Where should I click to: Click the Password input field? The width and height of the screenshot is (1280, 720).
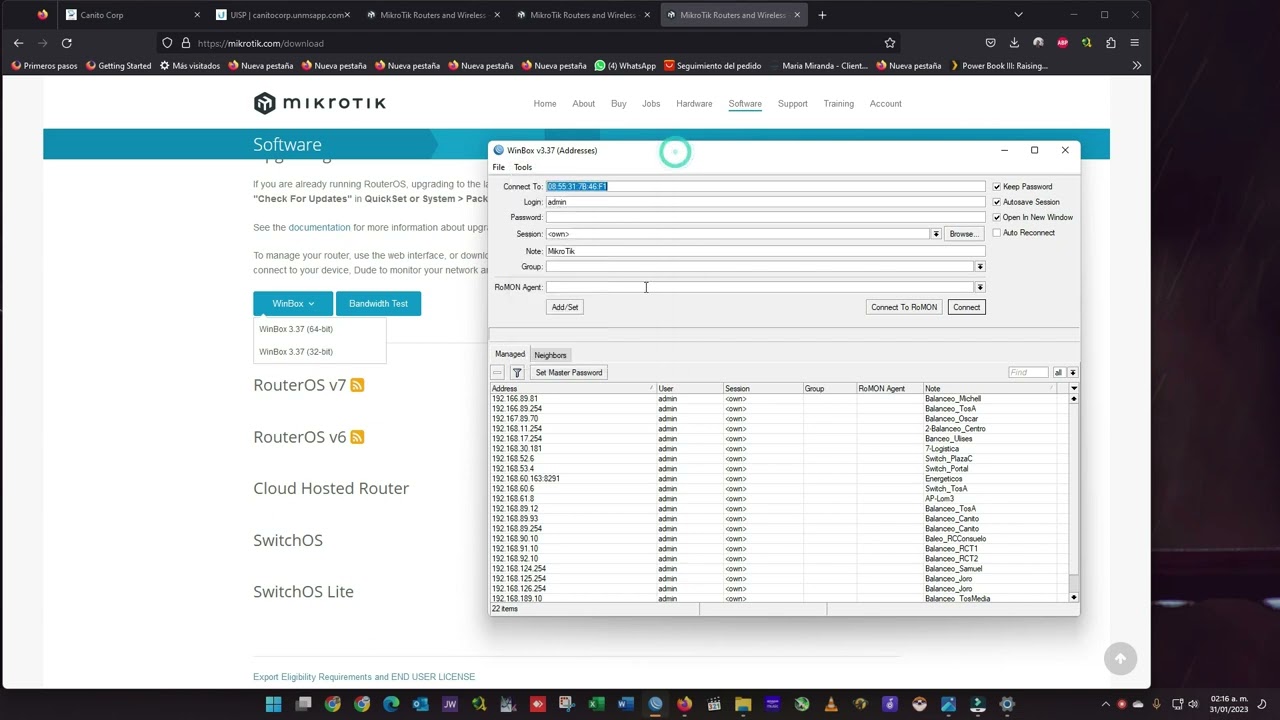coord(765,217)
